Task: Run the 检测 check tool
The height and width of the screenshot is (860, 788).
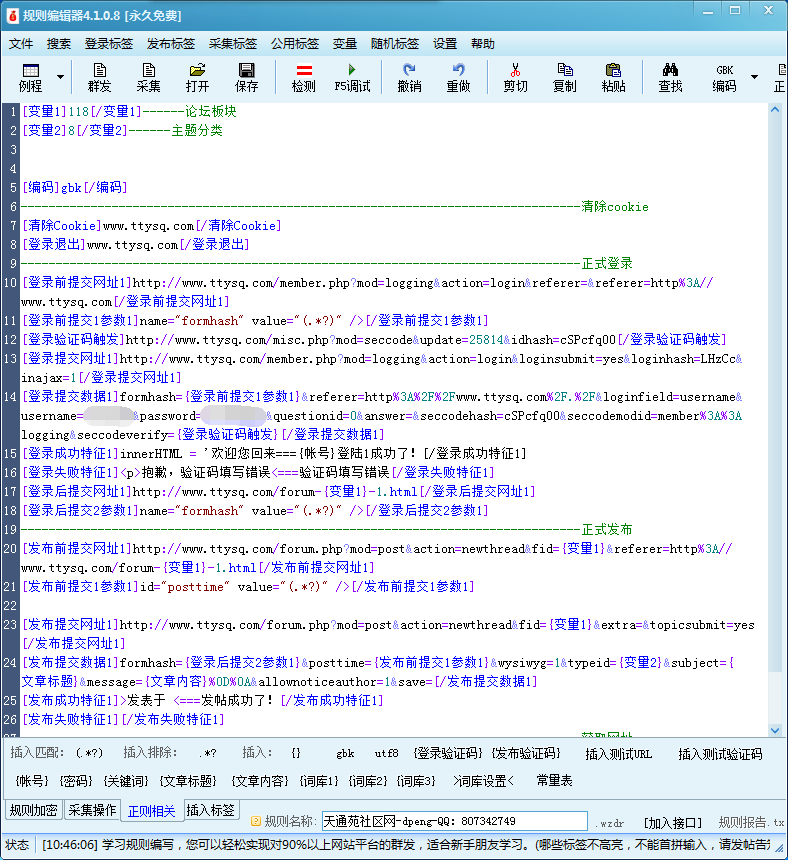Action: 304,77
